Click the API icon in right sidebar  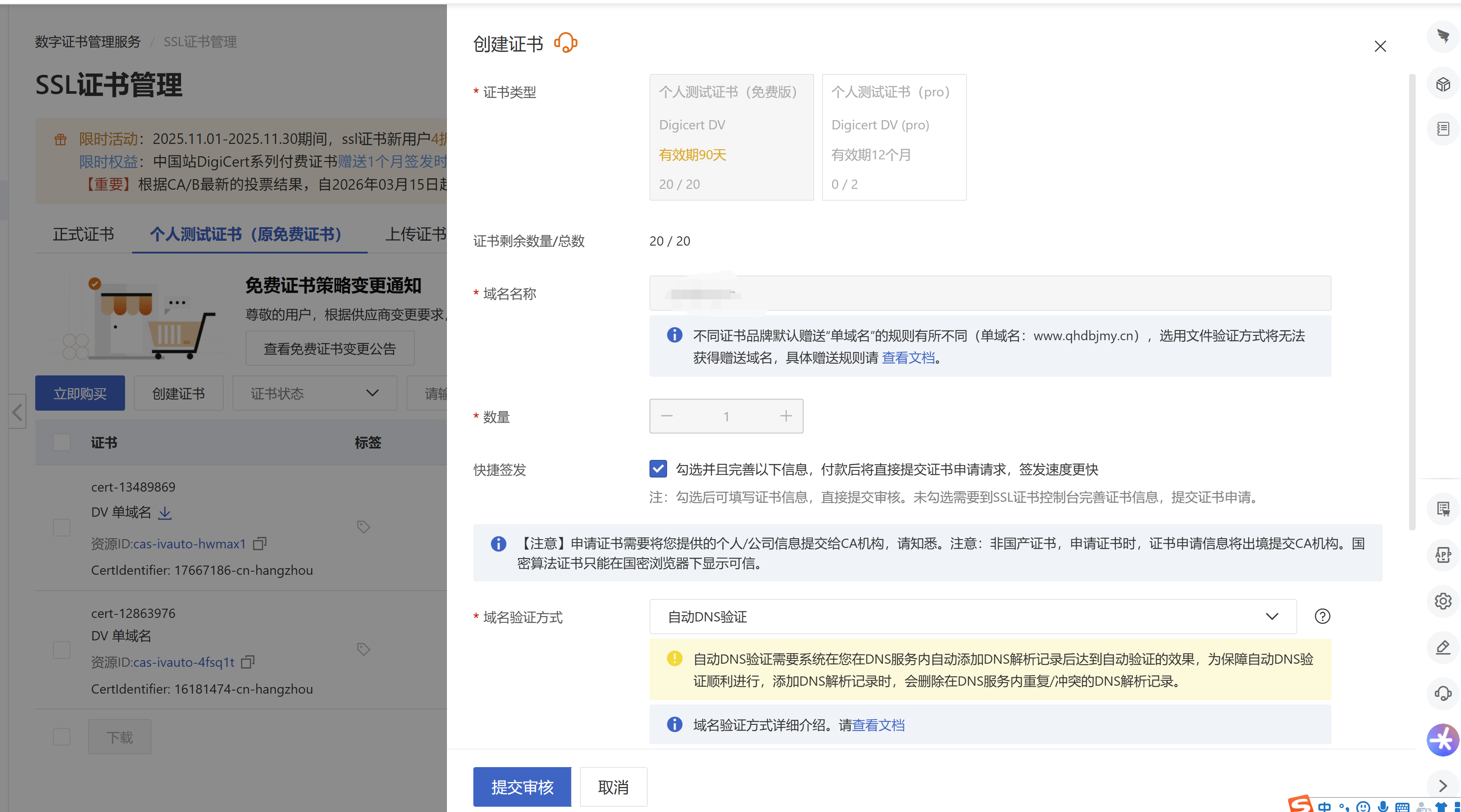click(1443, 555)
